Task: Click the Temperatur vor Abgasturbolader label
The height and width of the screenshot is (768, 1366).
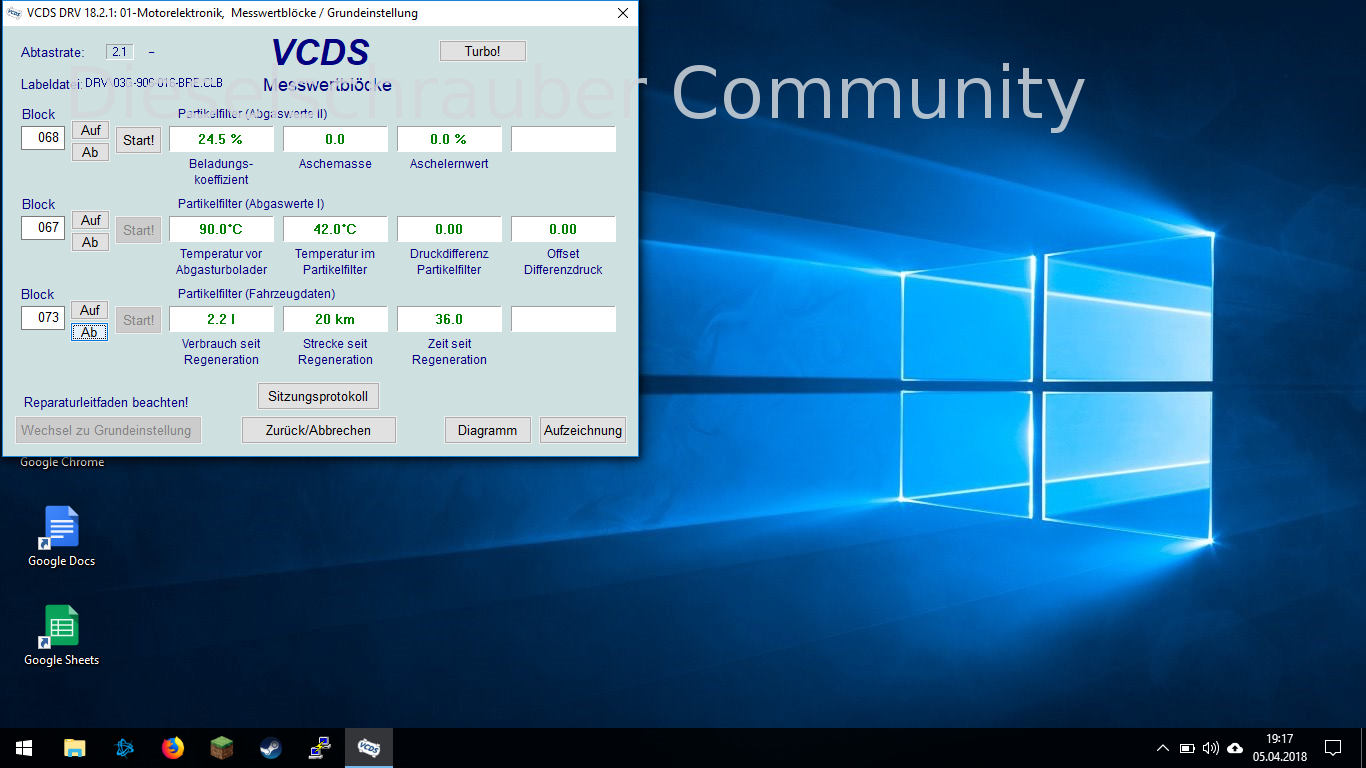Action: pos(221,262)
